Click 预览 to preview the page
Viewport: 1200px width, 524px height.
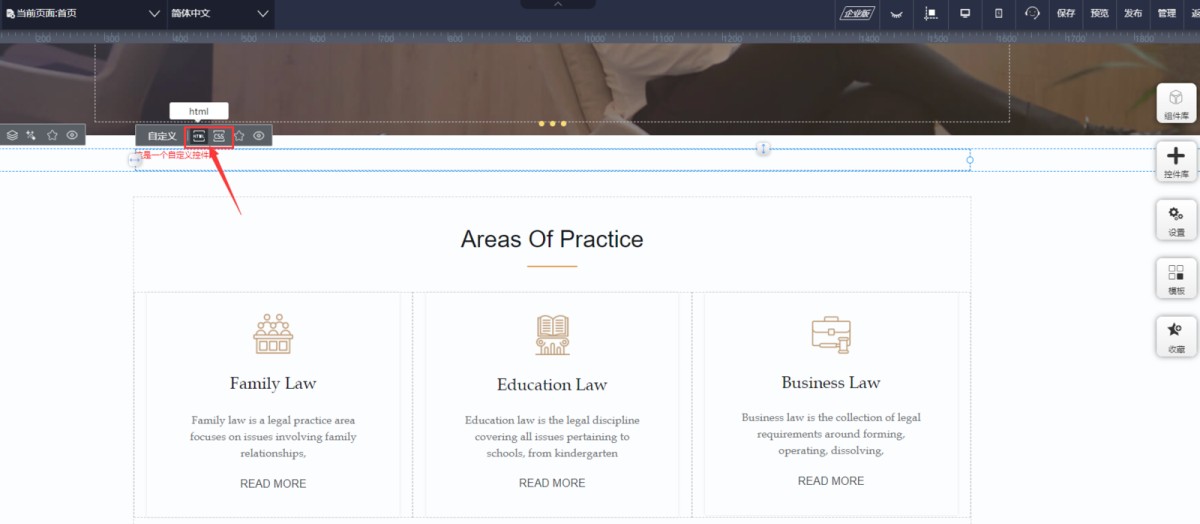(1099, 13)
